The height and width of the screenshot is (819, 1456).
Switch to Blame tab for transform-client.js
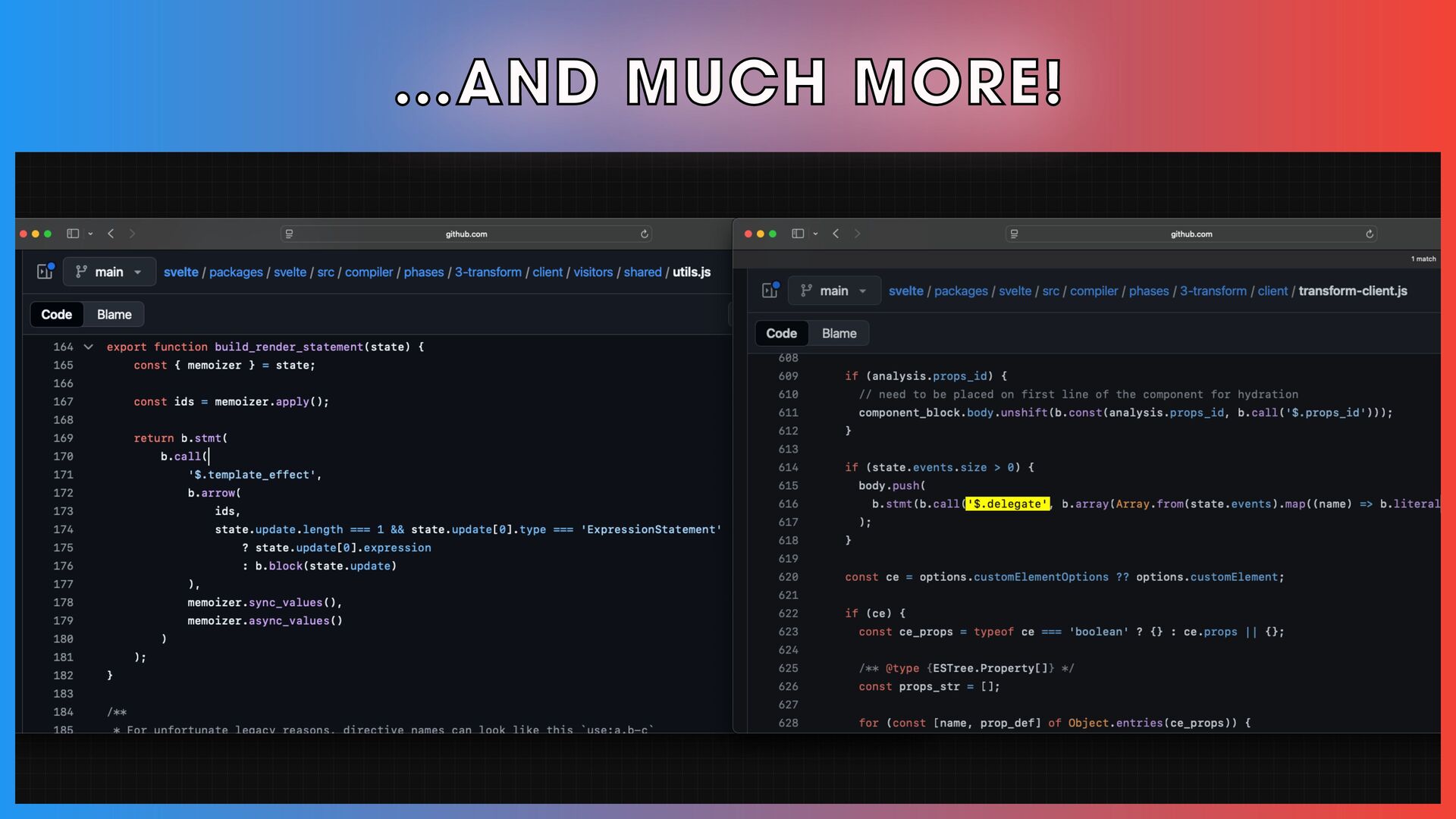coord(839,333)
